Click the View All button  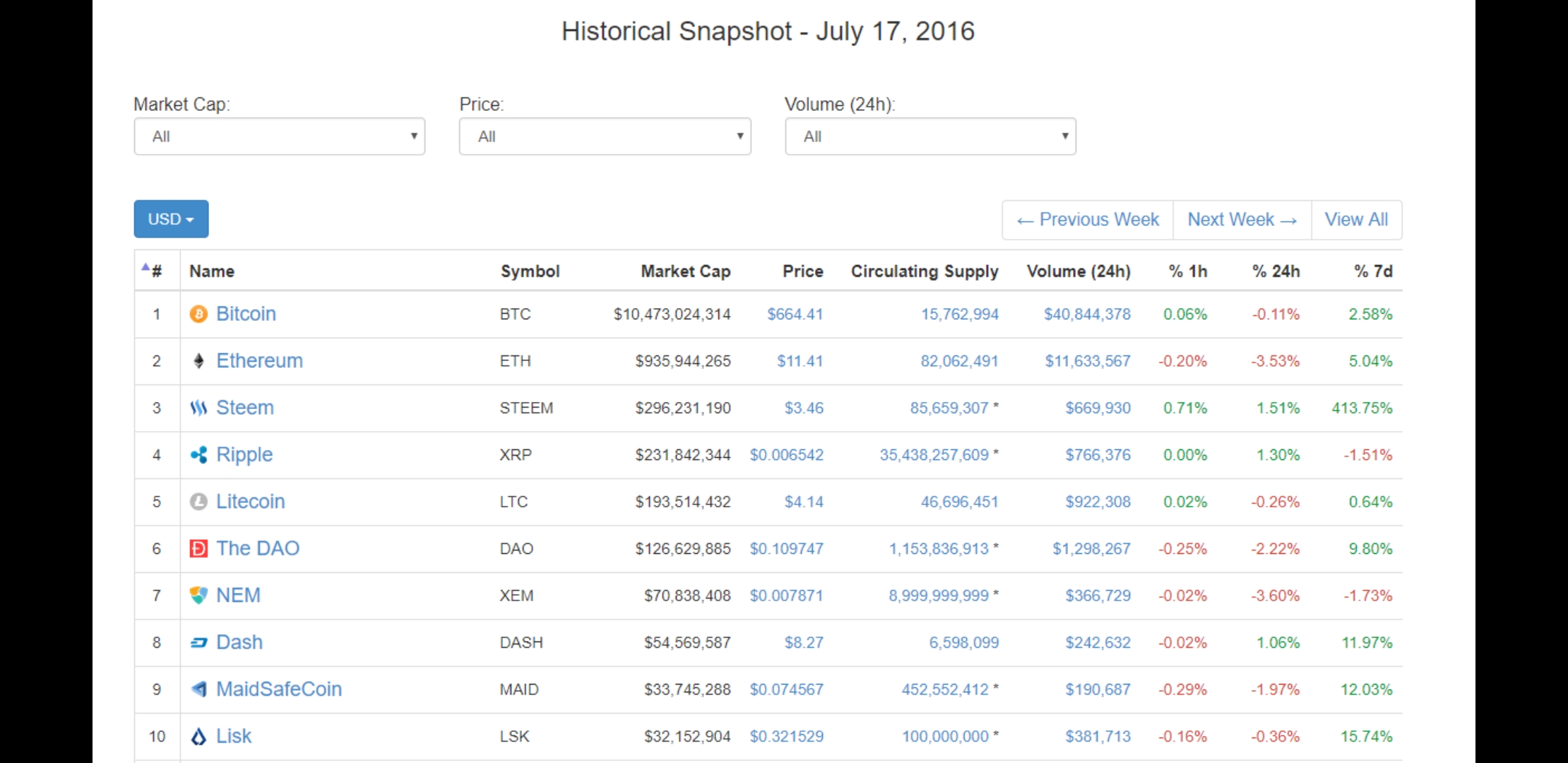(1356, 220)
